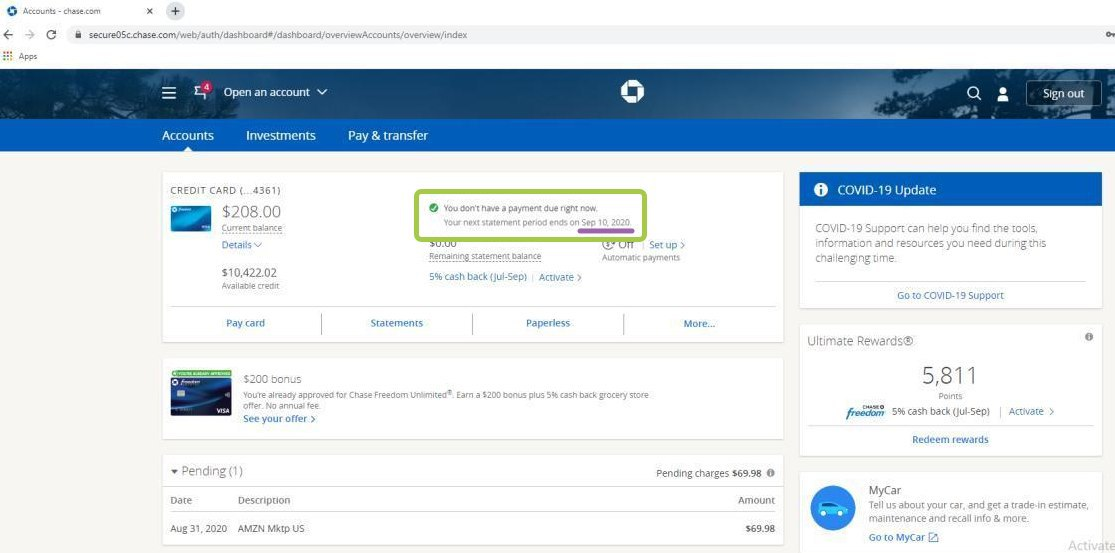Open the Apps bookmarks shortcut
Viewport: 1115px width, 553px height.
click(21, 56)
